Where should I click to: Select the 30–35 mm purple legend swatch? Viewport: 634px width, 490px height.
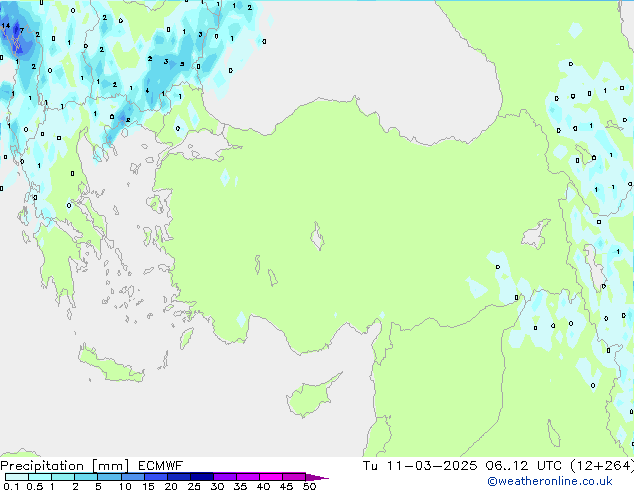tap(224, 477)
